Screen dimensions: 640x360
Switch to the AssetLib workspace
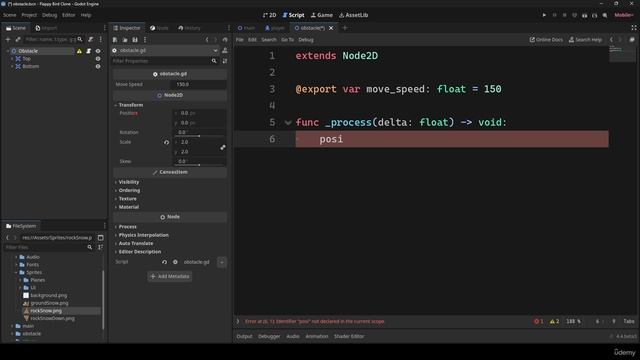(353, 15)
